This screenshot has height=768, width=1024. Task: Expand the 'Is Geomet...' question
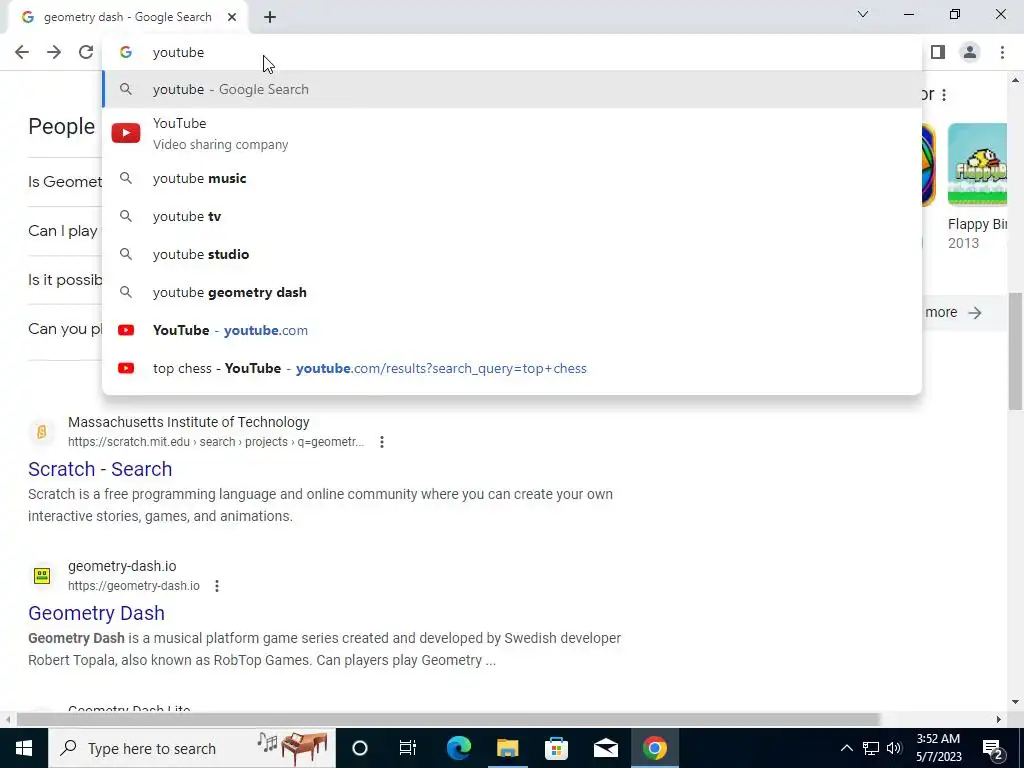[65, 182]
